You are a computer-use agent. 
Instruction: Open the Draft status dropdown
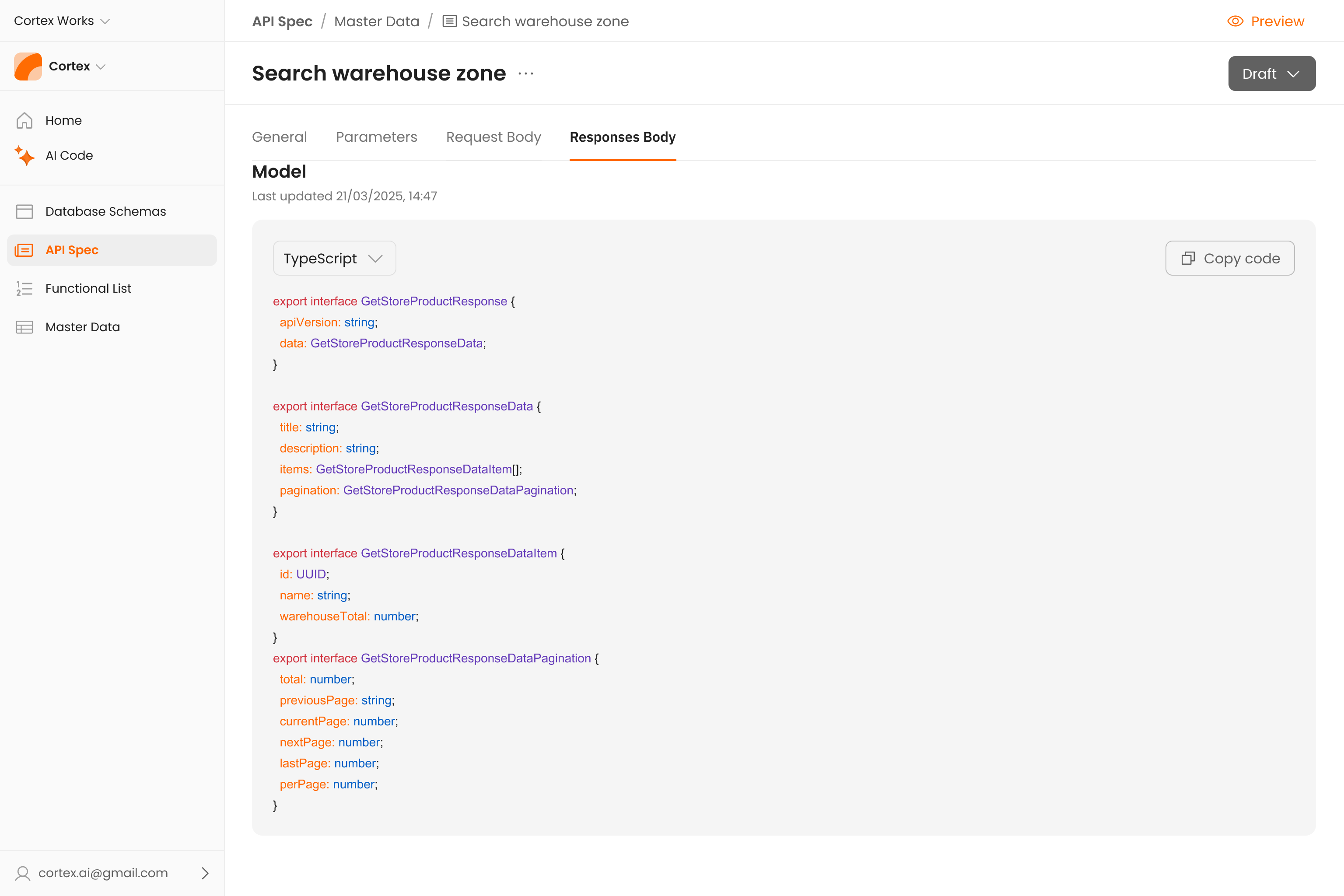click(x=1271, y=73)
